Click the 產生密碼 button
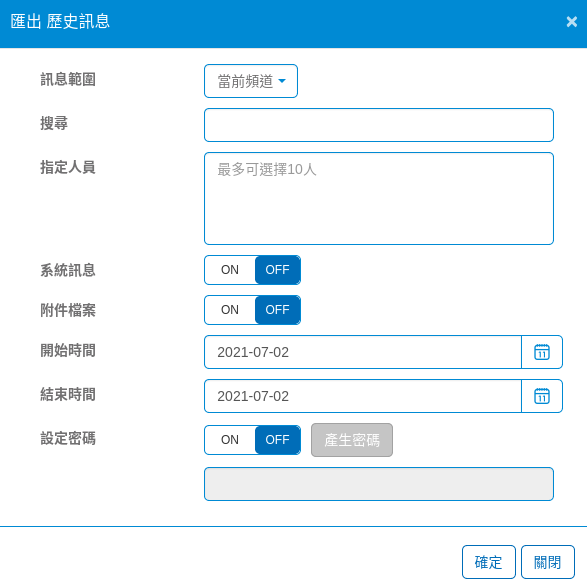Viewport: 587px width, 585px height. (352, 440)
